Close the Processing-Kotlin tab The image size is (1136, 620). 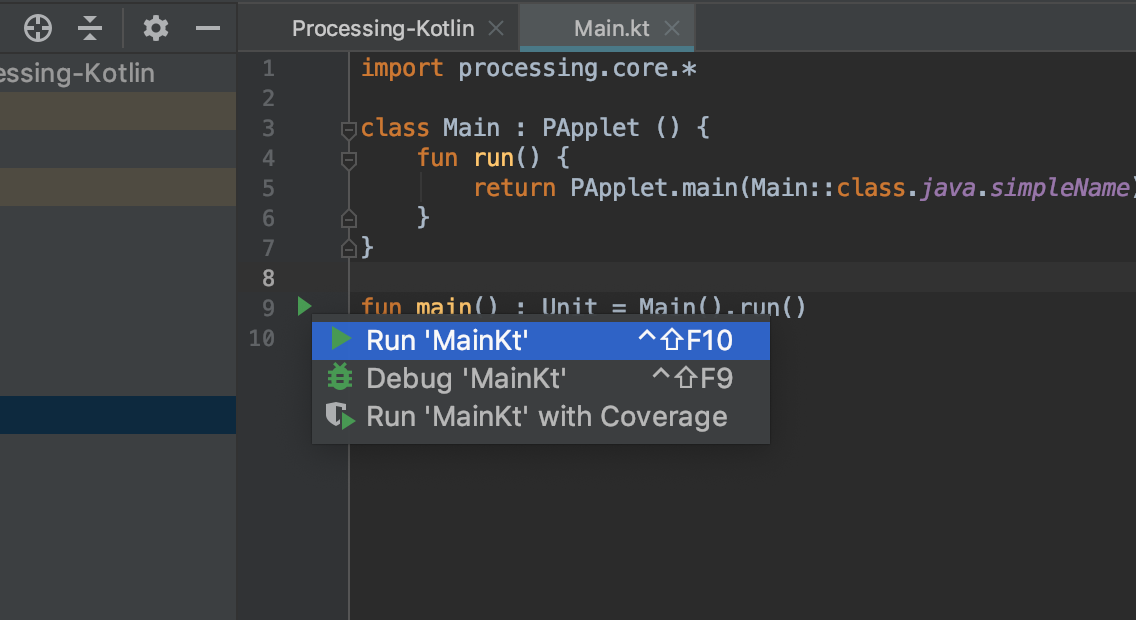click(x=496, y=28)
